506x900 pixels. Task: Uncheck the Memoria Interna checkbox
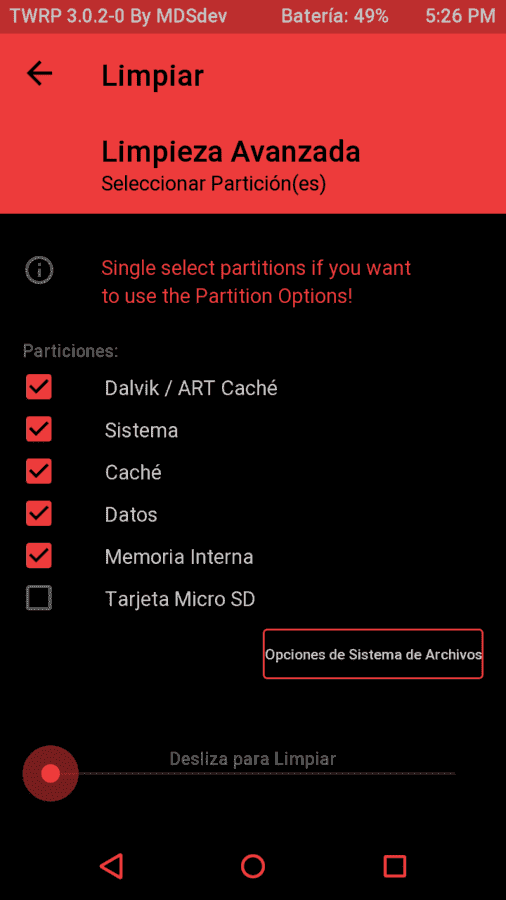tap(38, 556)
